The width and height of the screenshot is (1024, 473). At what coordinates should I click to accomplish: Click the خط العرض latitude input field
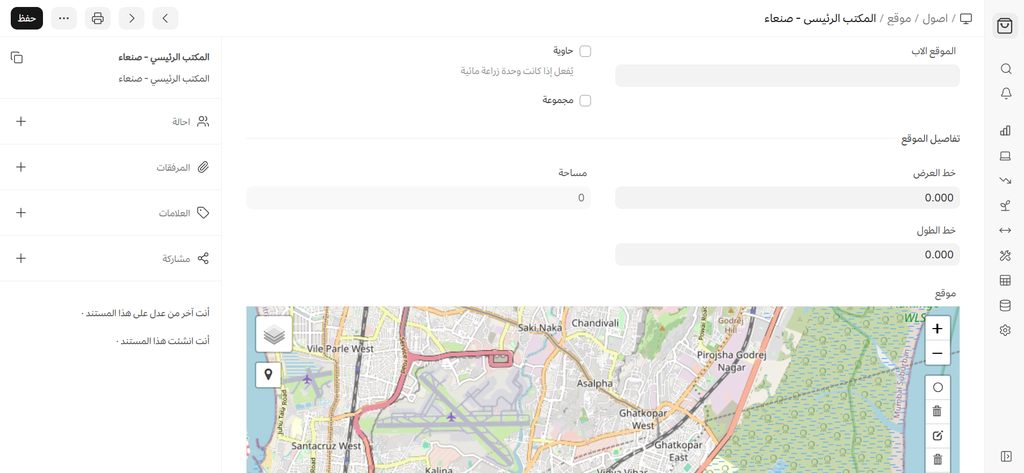(787, 198)
